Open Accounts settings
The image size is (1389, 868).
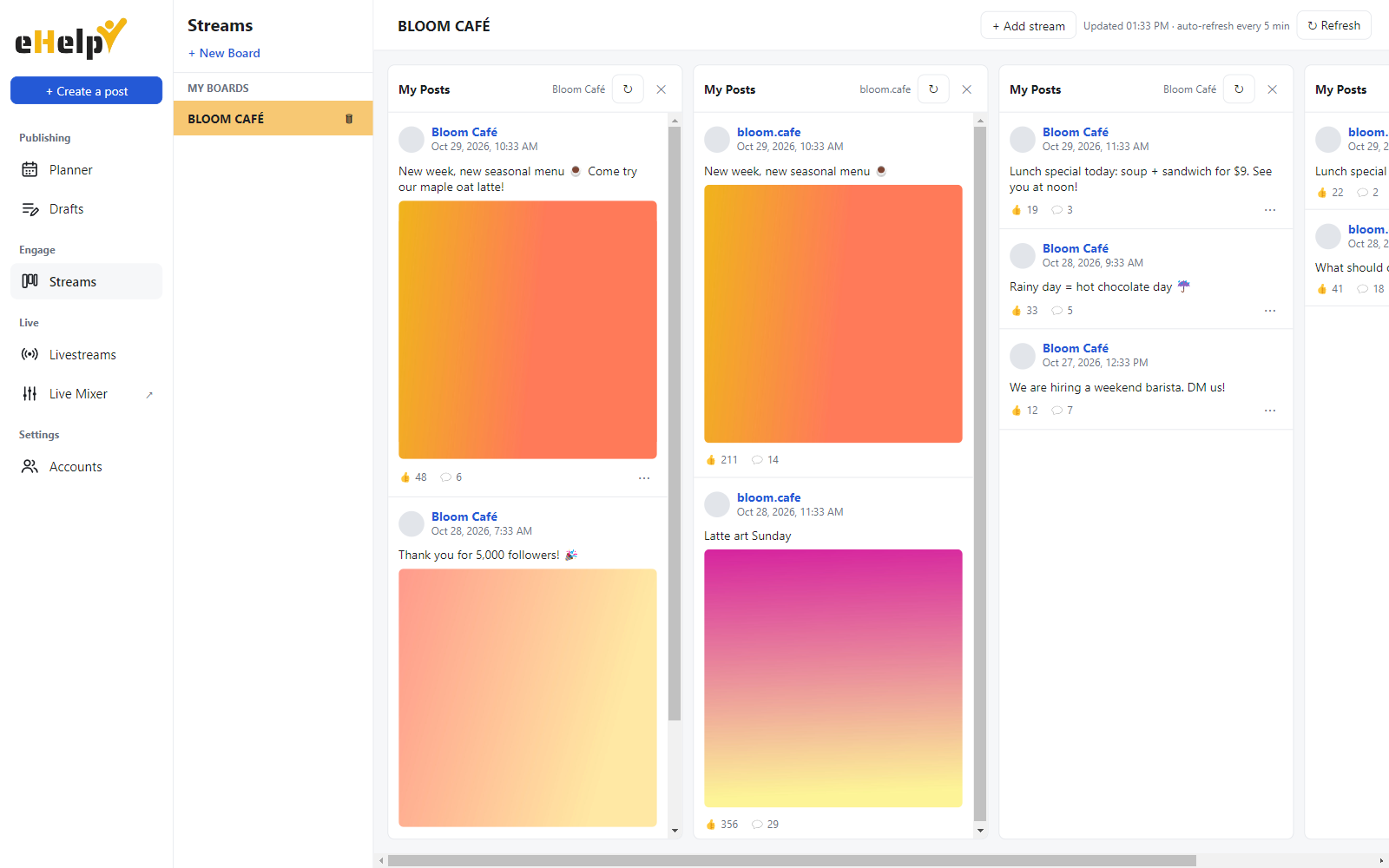tap(86, 467)
